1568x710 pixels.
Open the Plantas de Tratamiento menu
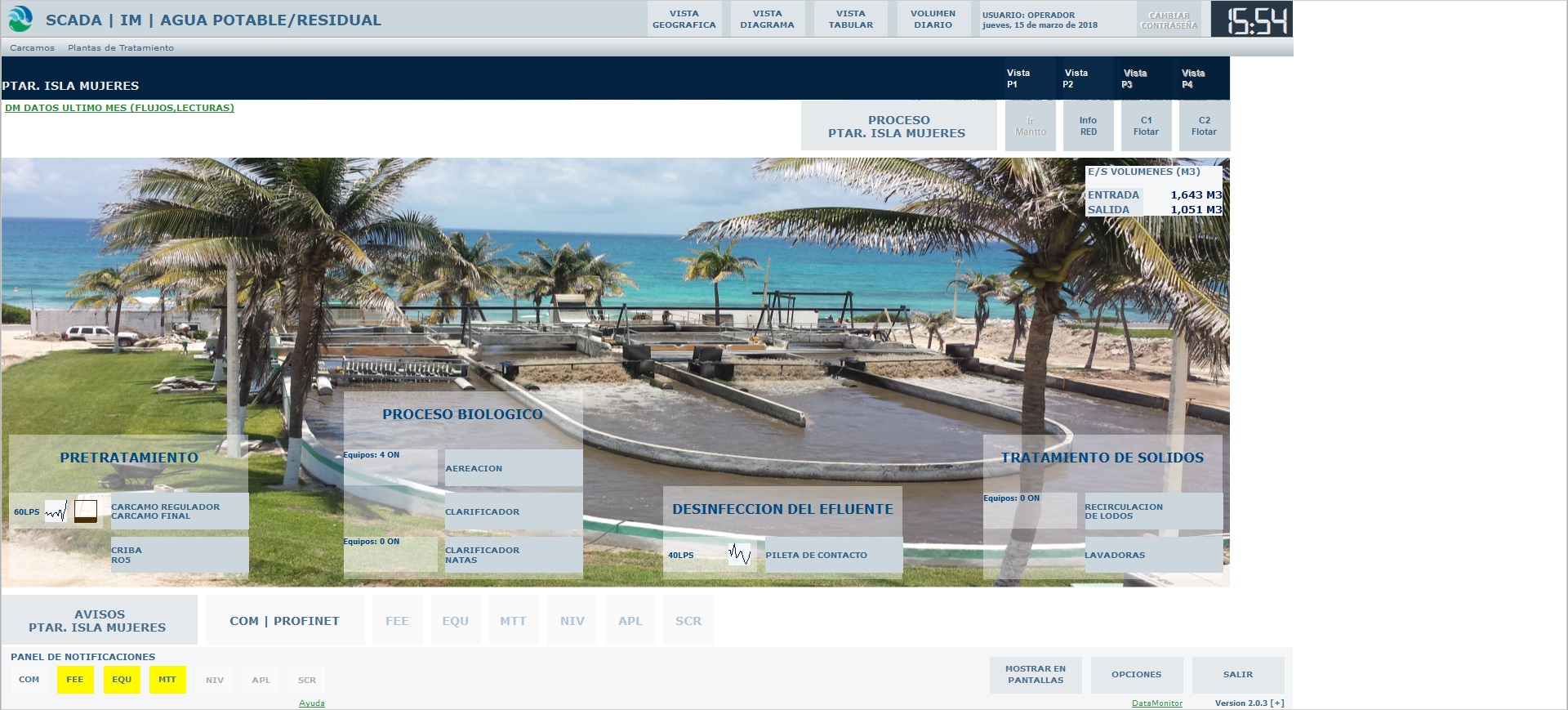point(121,48)
